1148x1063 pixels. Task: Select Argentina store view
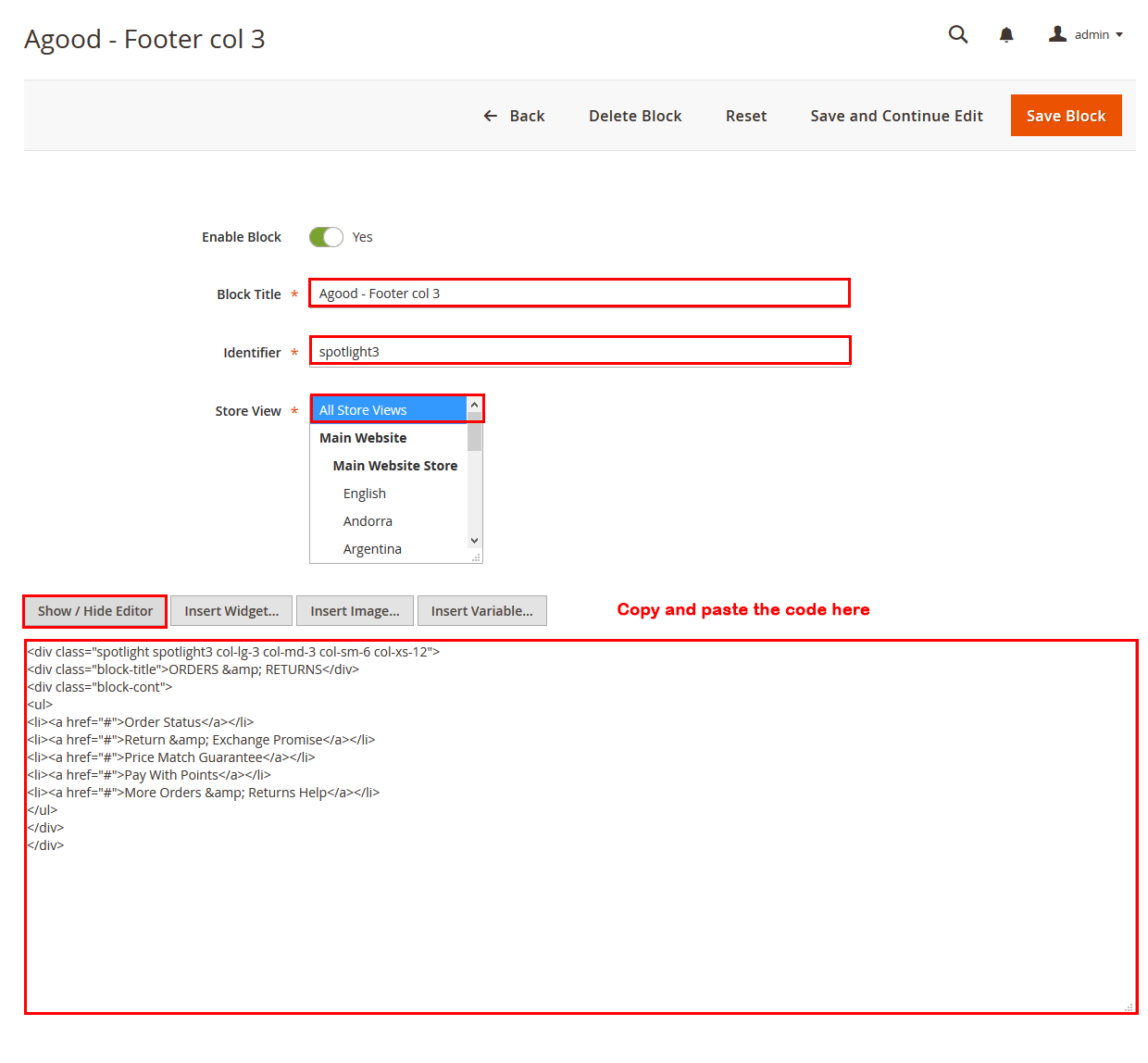pyautogui.click(x=389, y=549)
